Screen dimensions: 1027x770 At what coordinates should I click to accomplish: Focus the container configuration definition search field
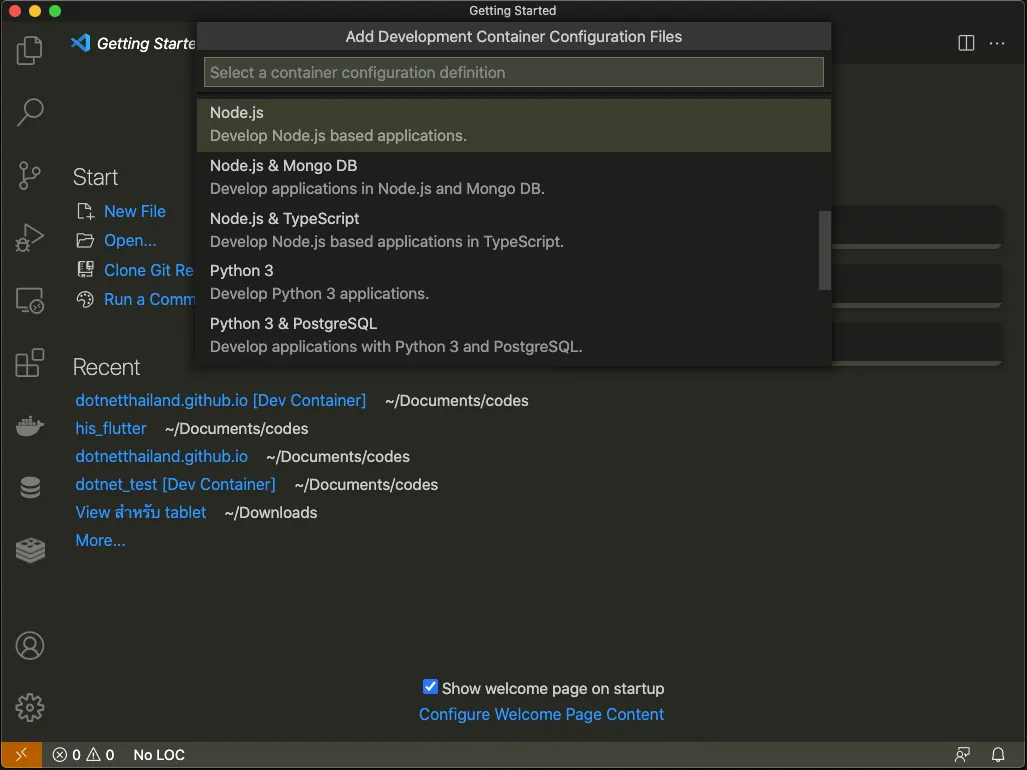(514, 72)
